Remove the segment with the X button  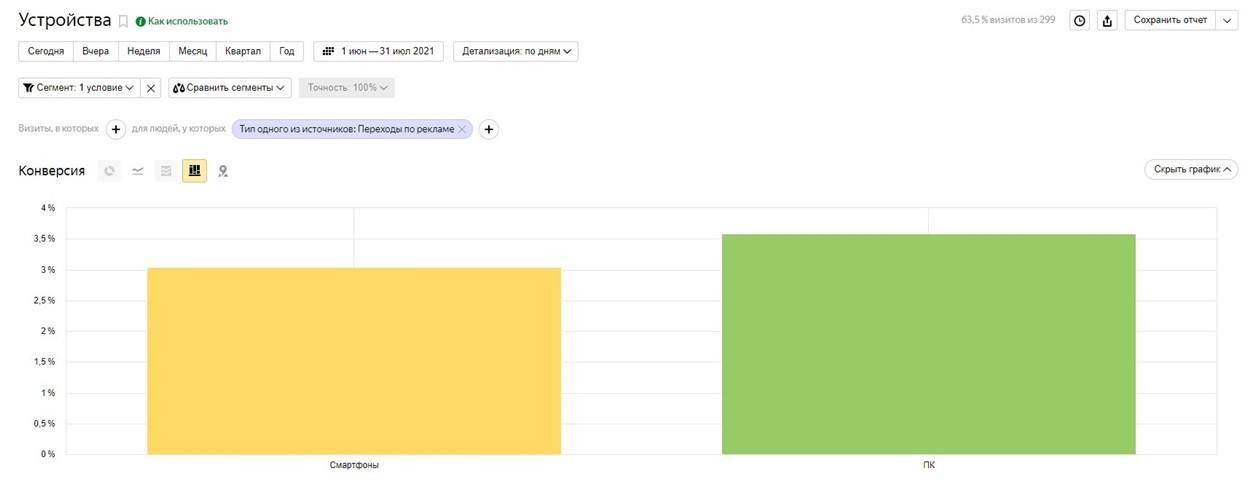point(151,88)
